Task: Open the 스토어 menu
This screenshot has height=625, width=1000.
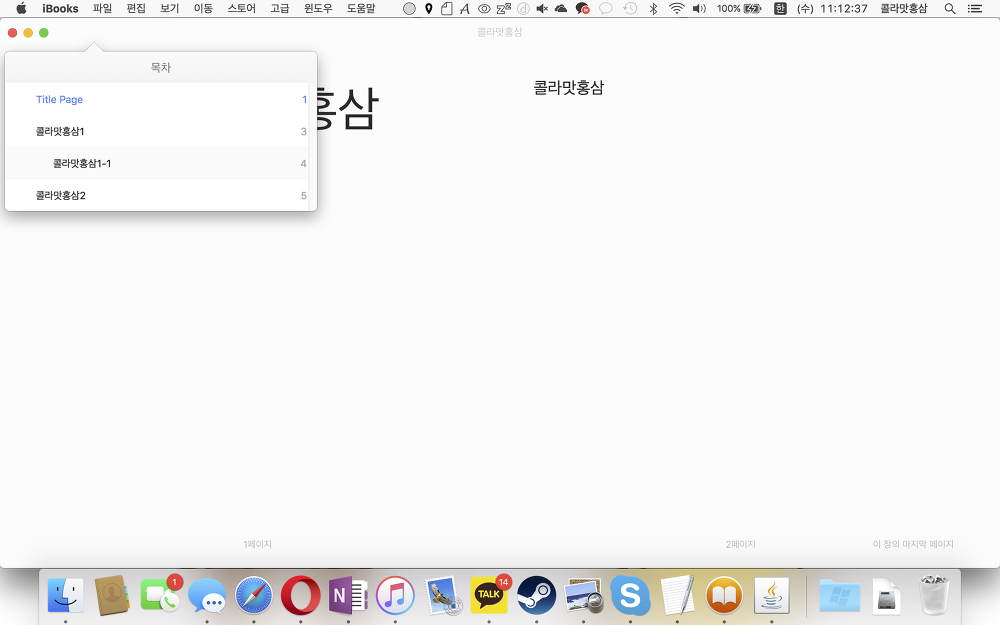Action: point(241,8)
